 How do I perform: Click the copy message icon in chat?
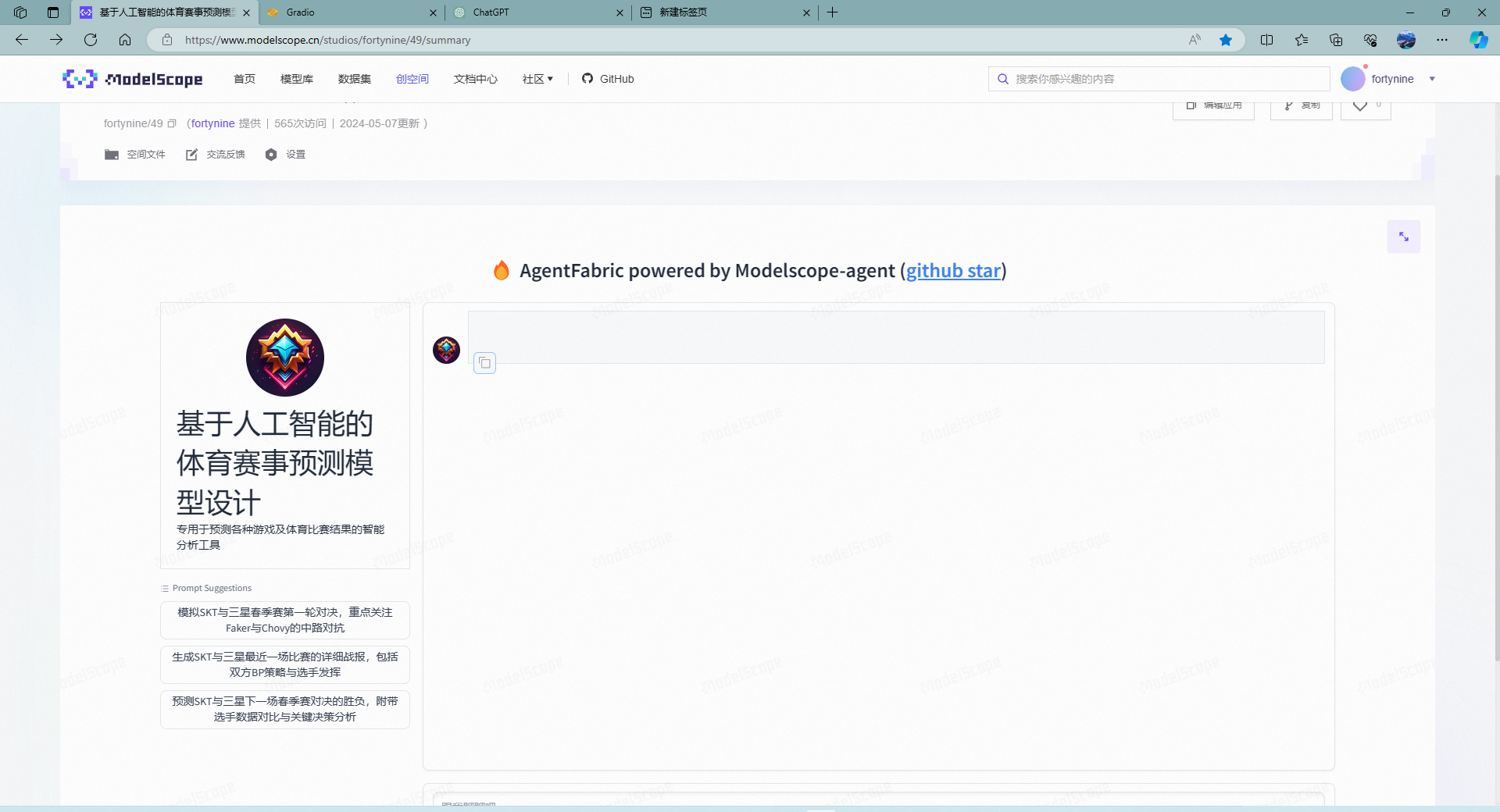(484, 363)
